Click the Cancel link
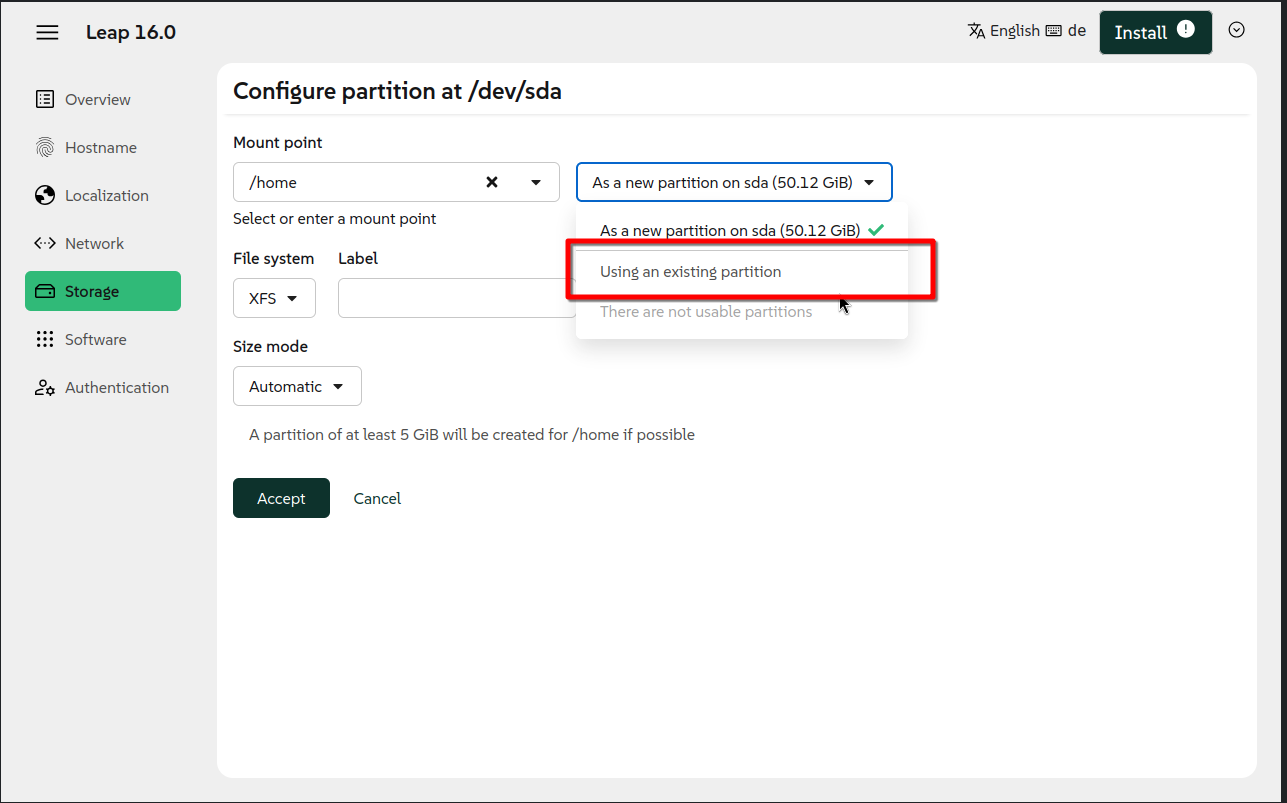Screen dimensions: 1287x803 377,498
